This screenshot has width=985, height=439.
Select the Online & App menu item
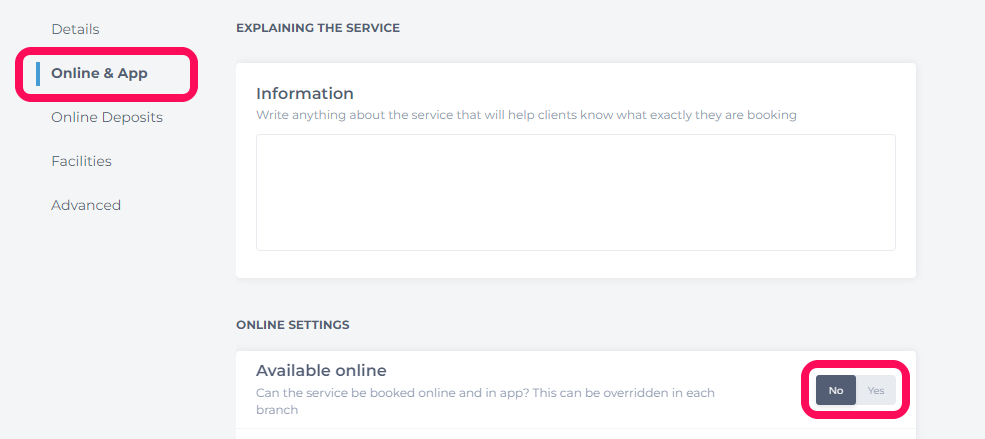pyautogui.click(x=99, y=73)
